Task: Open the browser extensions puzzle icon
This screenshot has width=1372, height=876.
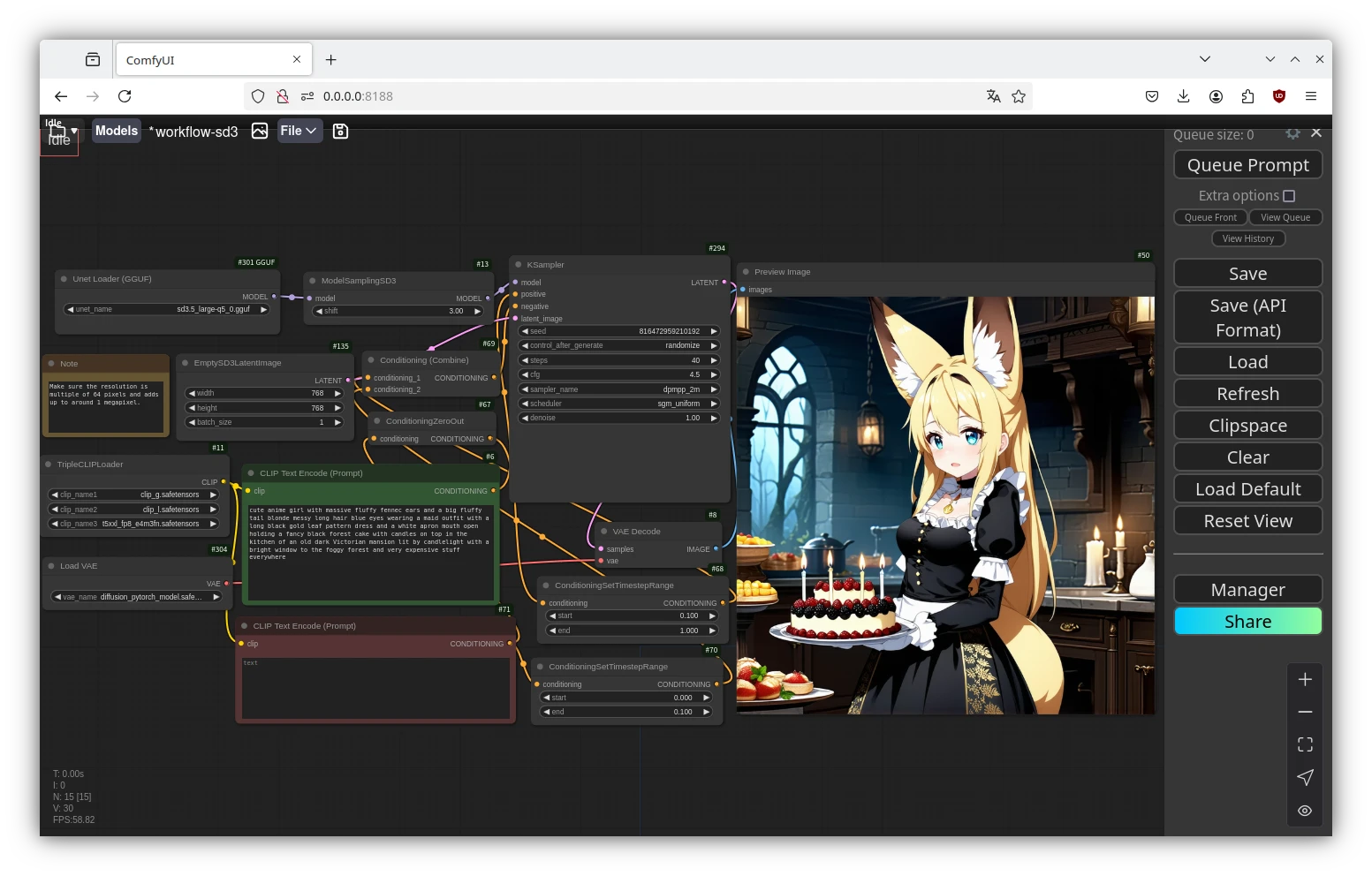Action: point(1247,96)
